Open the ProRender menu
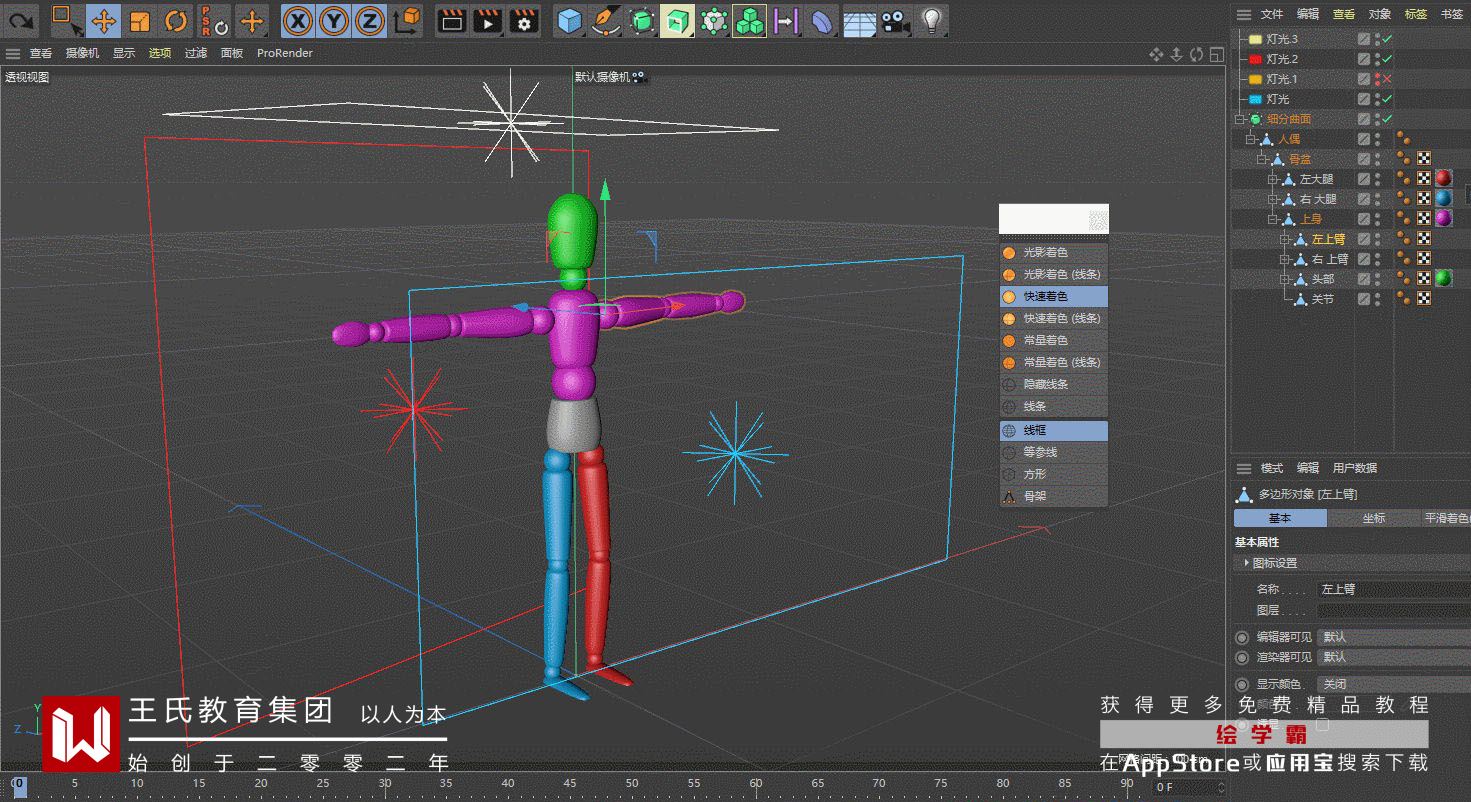This screenshot has height=802, width=1471. click(285, 54)
